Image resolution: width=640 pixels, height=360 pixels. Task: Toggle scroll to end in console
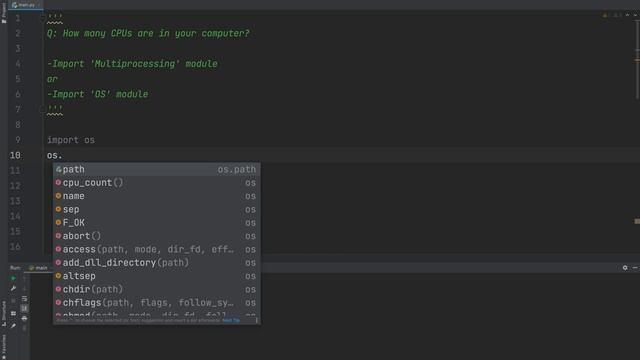(24, 308)
